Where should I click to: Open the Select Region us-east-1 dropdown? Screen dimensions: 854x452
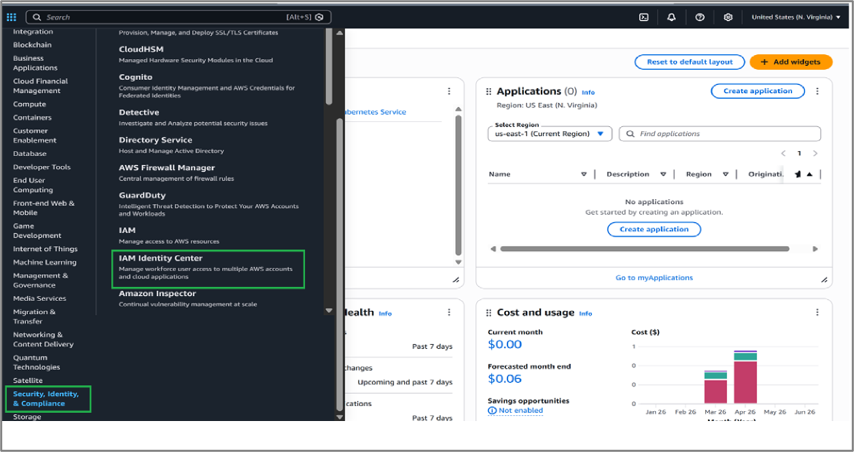click(x=550, y=133)
